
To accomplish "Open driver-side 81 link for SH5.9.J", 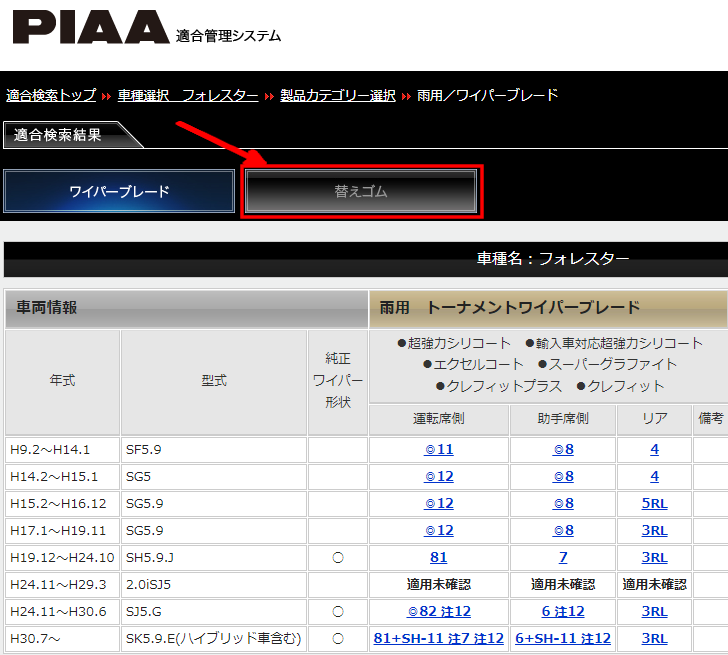I will [438, 558].
